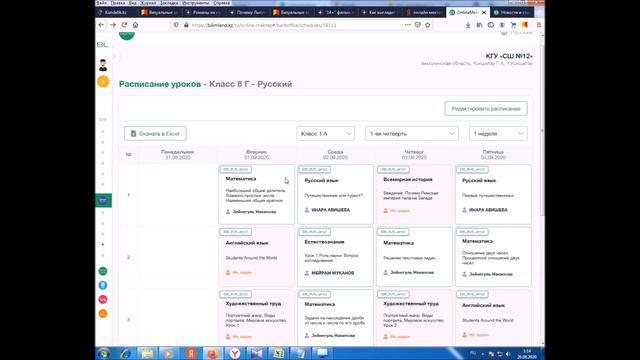Viewport: 640px width, 360px height.
Task: Click the orange round icon at sidebar bottom
Action: pos(103,313)
